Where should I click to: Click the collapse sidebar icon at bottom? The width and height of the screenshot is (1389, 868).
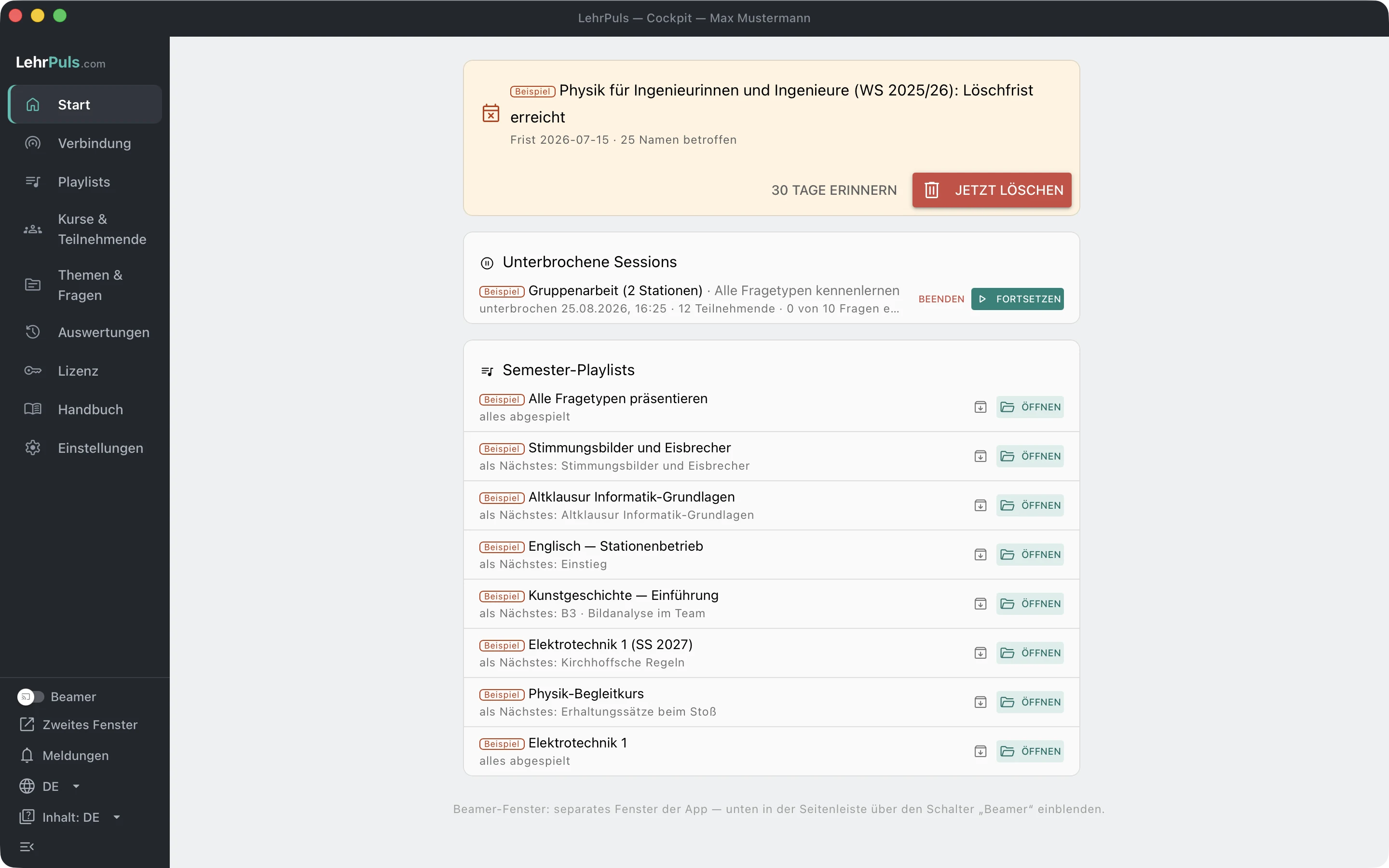[27, 847]
